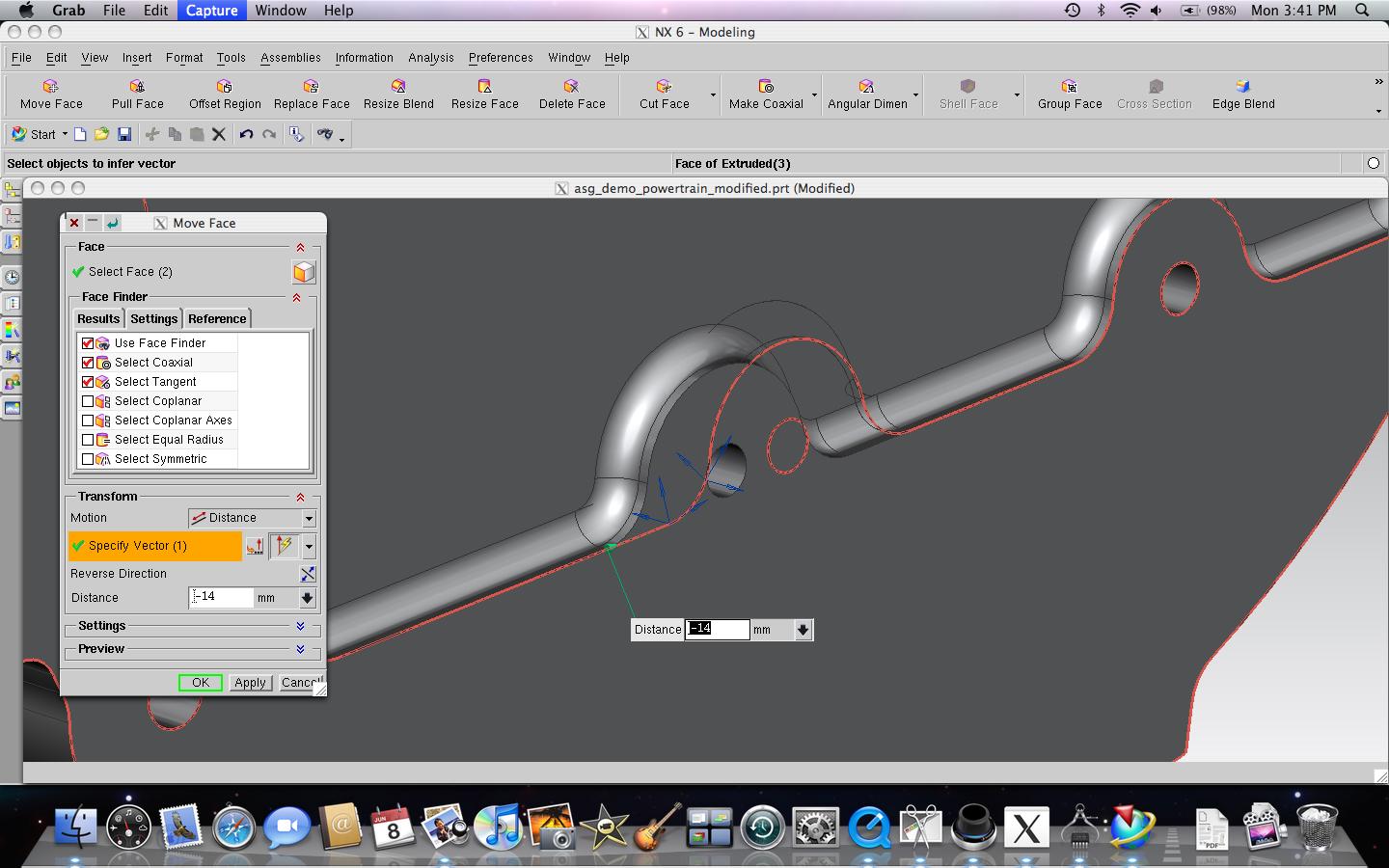The height and width of the screenshot is (868, 1389).
Task: Open the Assemblies menu
Action: pyautogui.click(x=290, y=58)
